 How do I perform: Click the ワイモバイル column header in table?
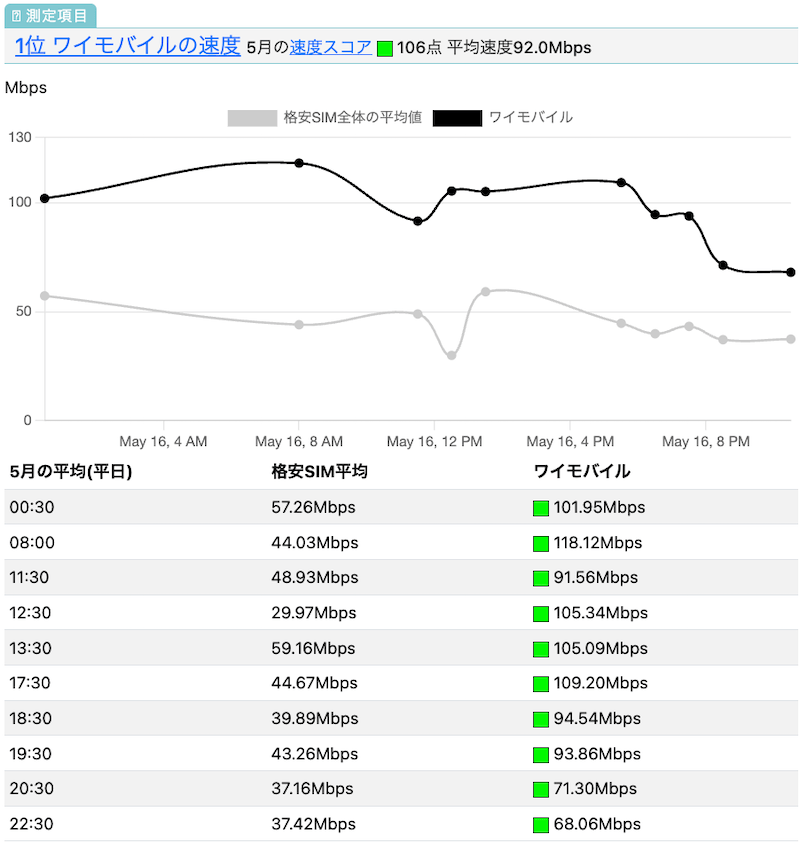582,471
